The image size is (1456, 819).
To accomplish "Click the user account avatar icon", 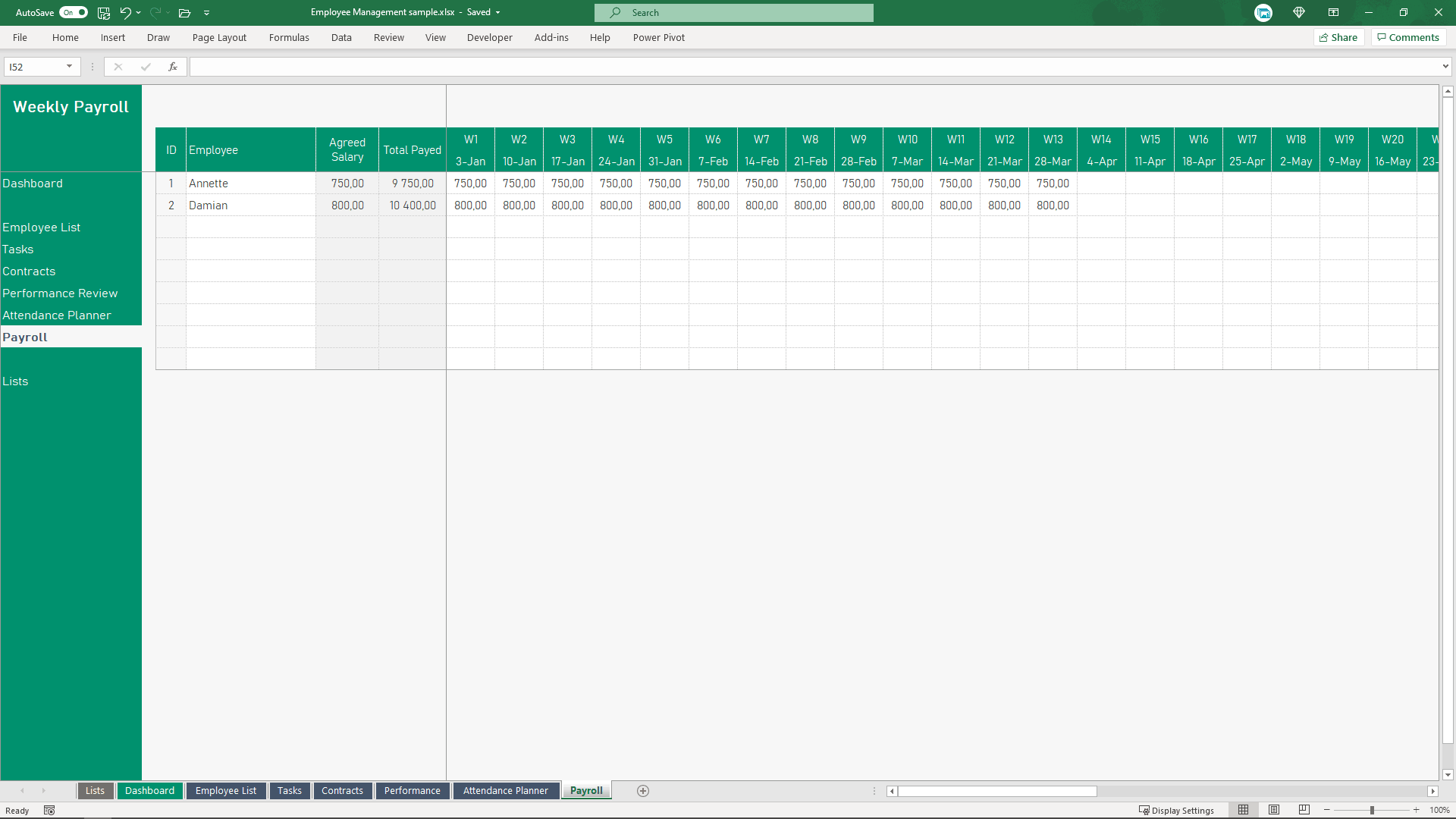I will click(1263, 13).
